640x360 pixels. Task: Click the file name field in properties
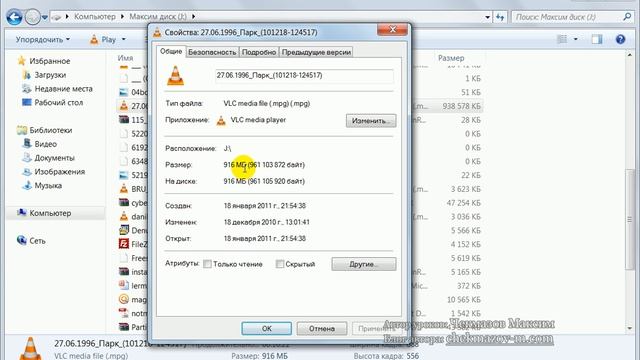(x=304, y=76)
